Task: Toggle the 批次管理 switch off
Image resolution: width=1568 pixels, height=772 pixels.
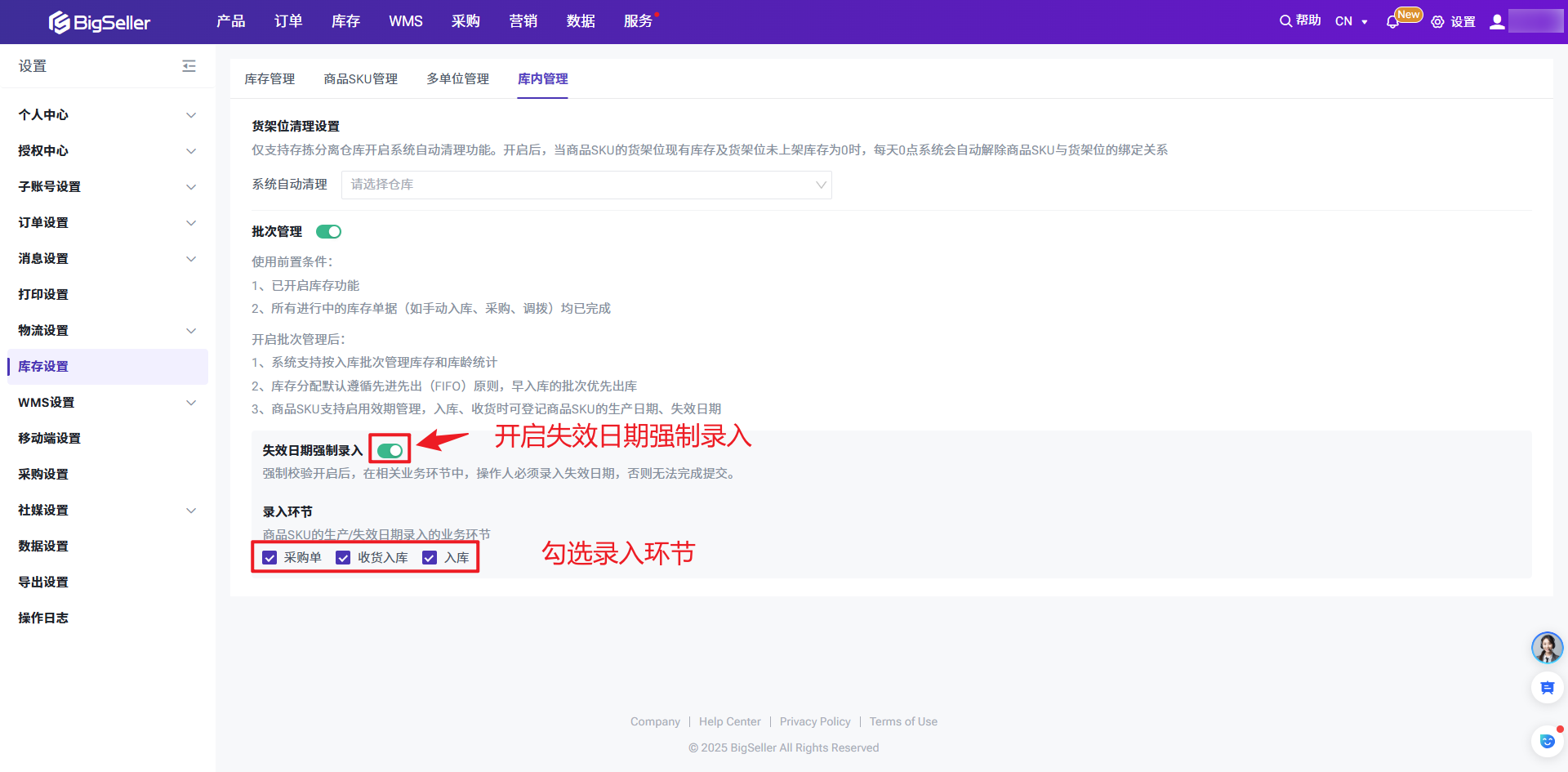Action: [328, 232]
